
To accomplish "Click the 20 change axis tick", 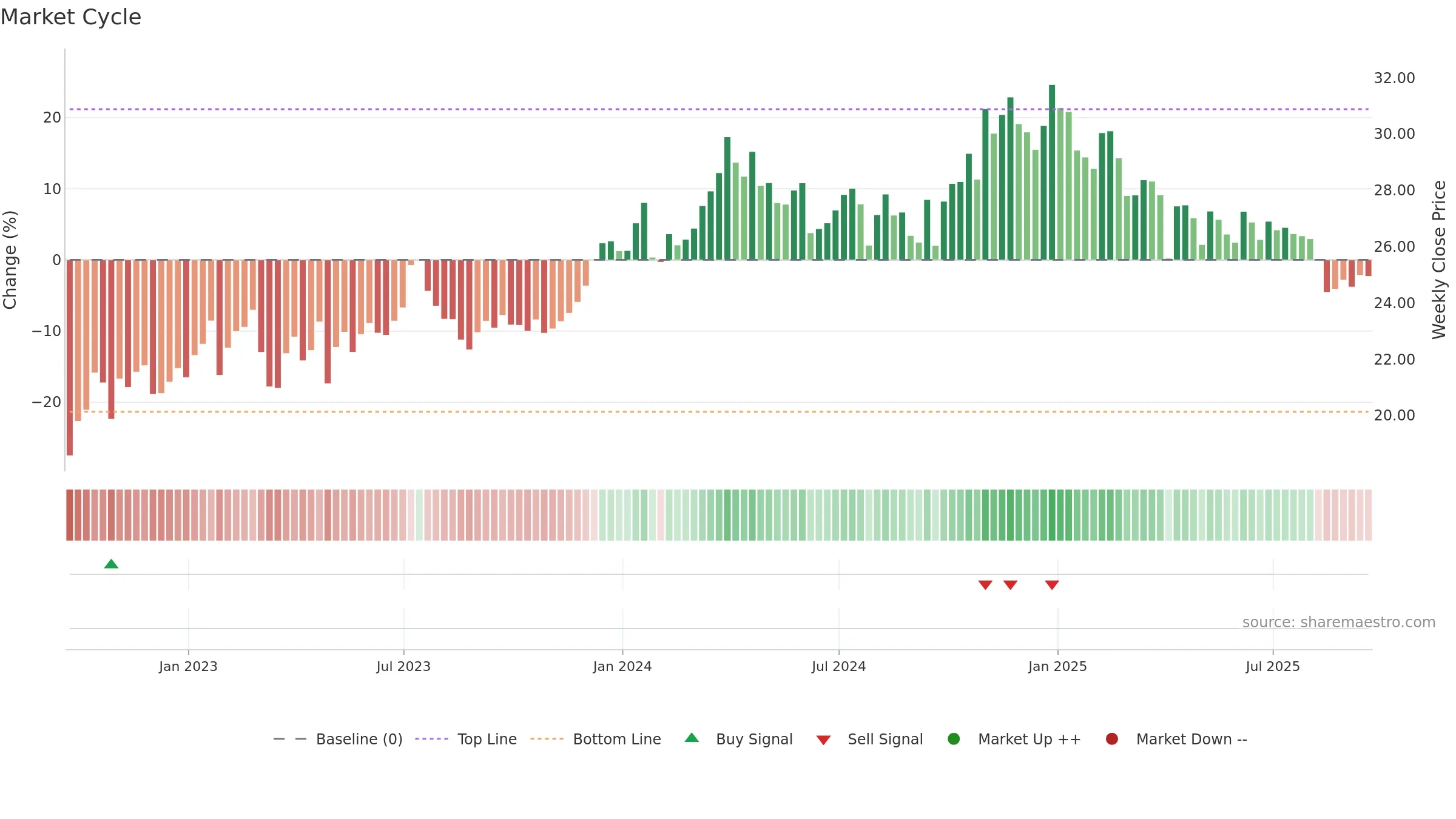I will pyautogui.click(x=52, y=117).
